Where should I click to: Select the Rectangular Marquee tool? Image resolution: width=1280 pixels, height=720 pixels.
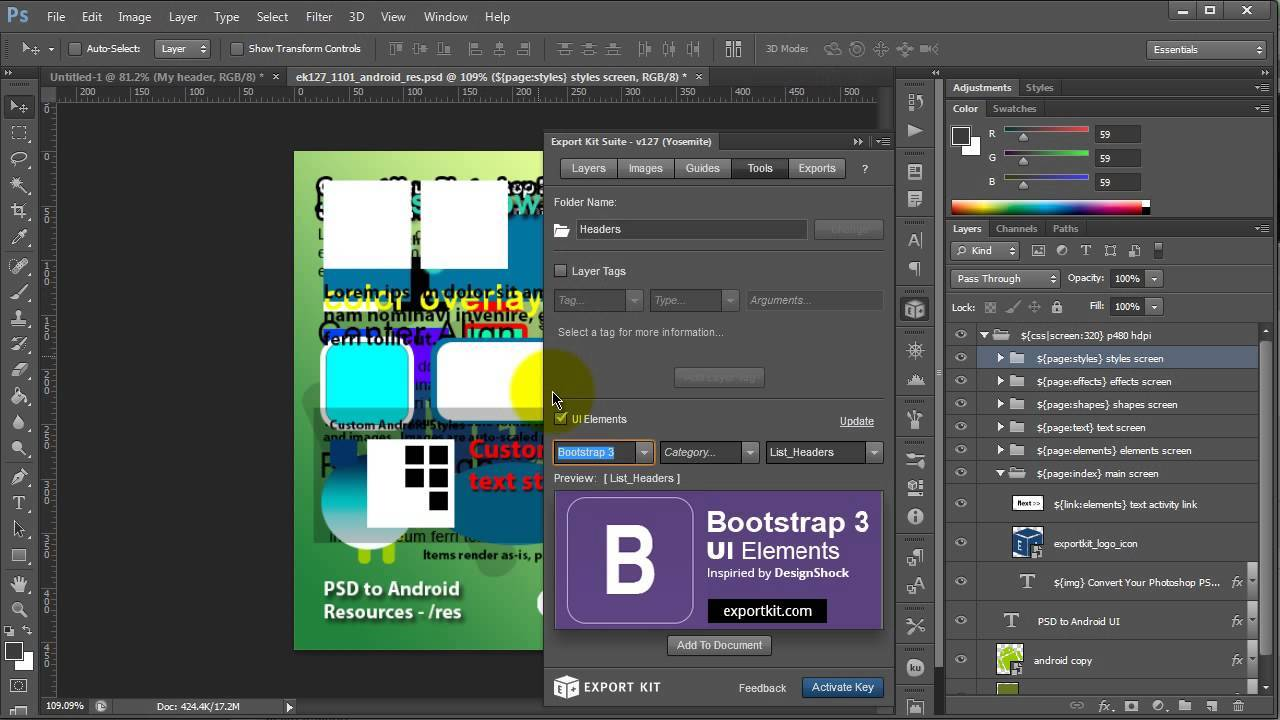click(x=19, y=133)
